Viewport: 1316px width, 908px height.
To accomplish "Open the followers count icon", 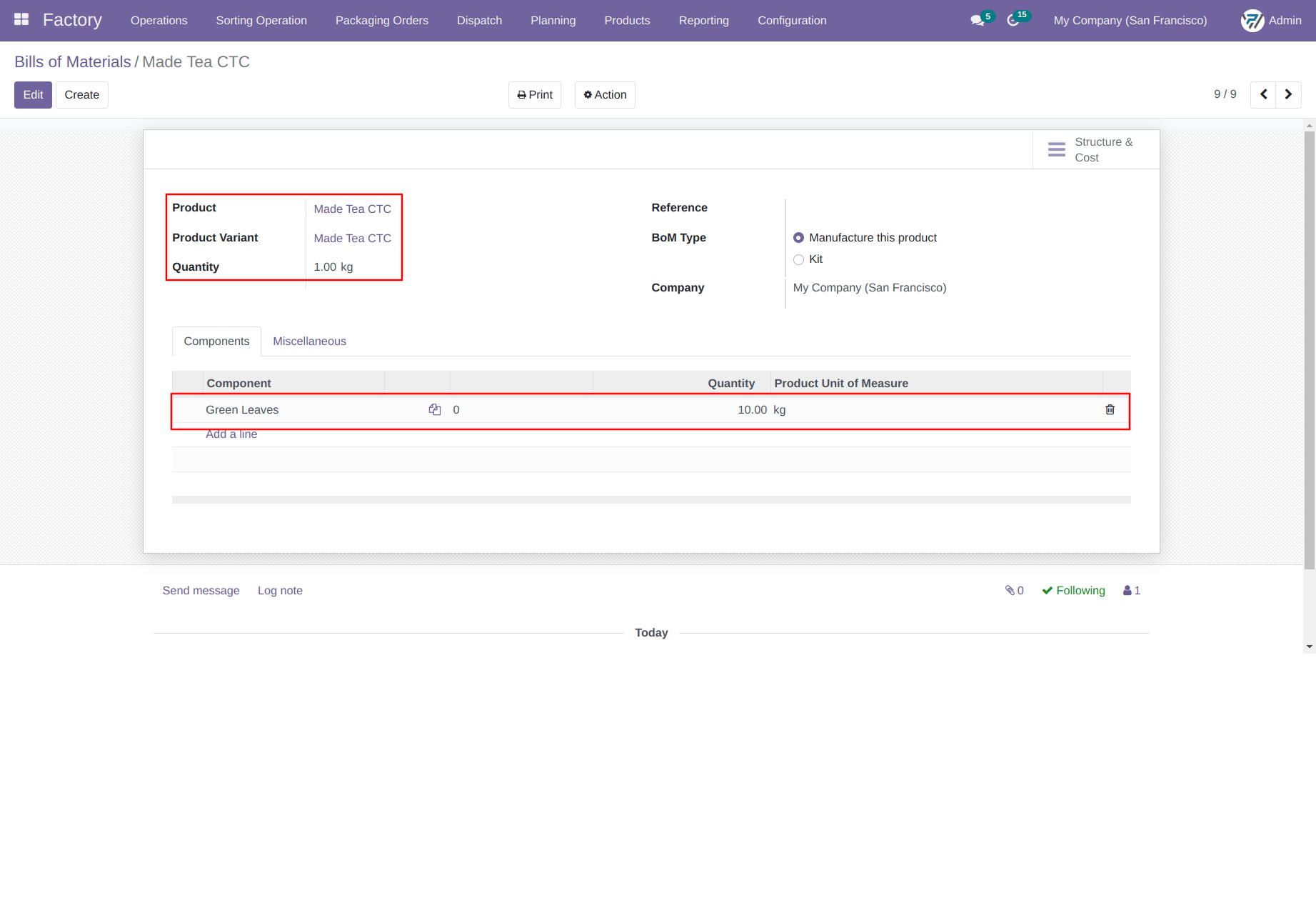I will click(x=1132, y=590).
